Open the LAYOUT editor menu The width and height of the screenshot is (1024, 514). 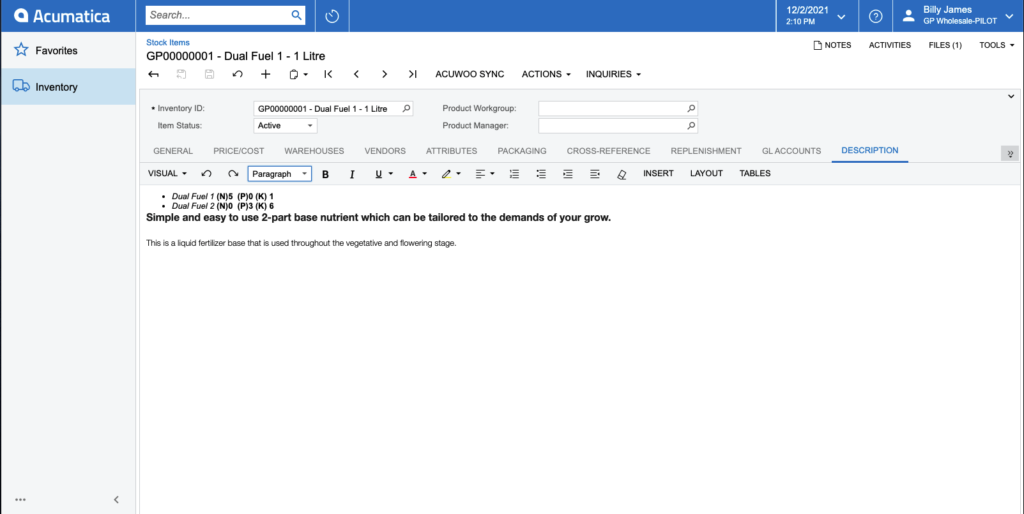[x=707, y=174]
